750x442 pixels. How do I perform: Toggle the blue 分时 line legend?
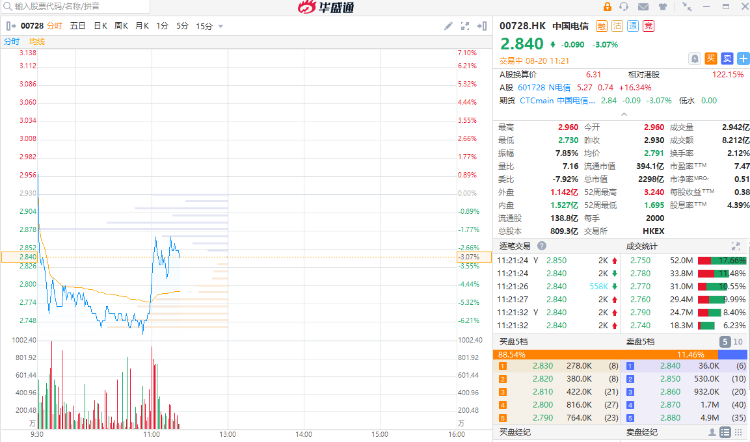12,42
